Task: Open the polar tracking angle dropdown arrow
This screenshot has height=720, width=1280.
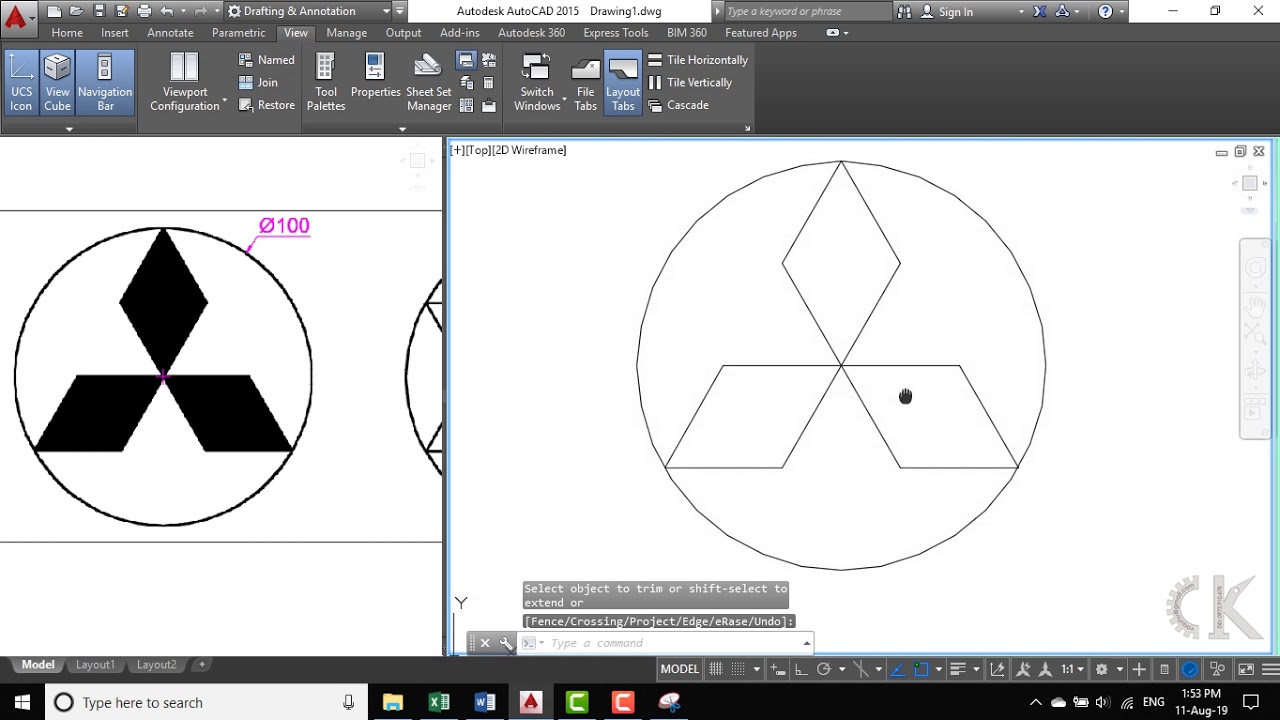Action: pos(842,669)
